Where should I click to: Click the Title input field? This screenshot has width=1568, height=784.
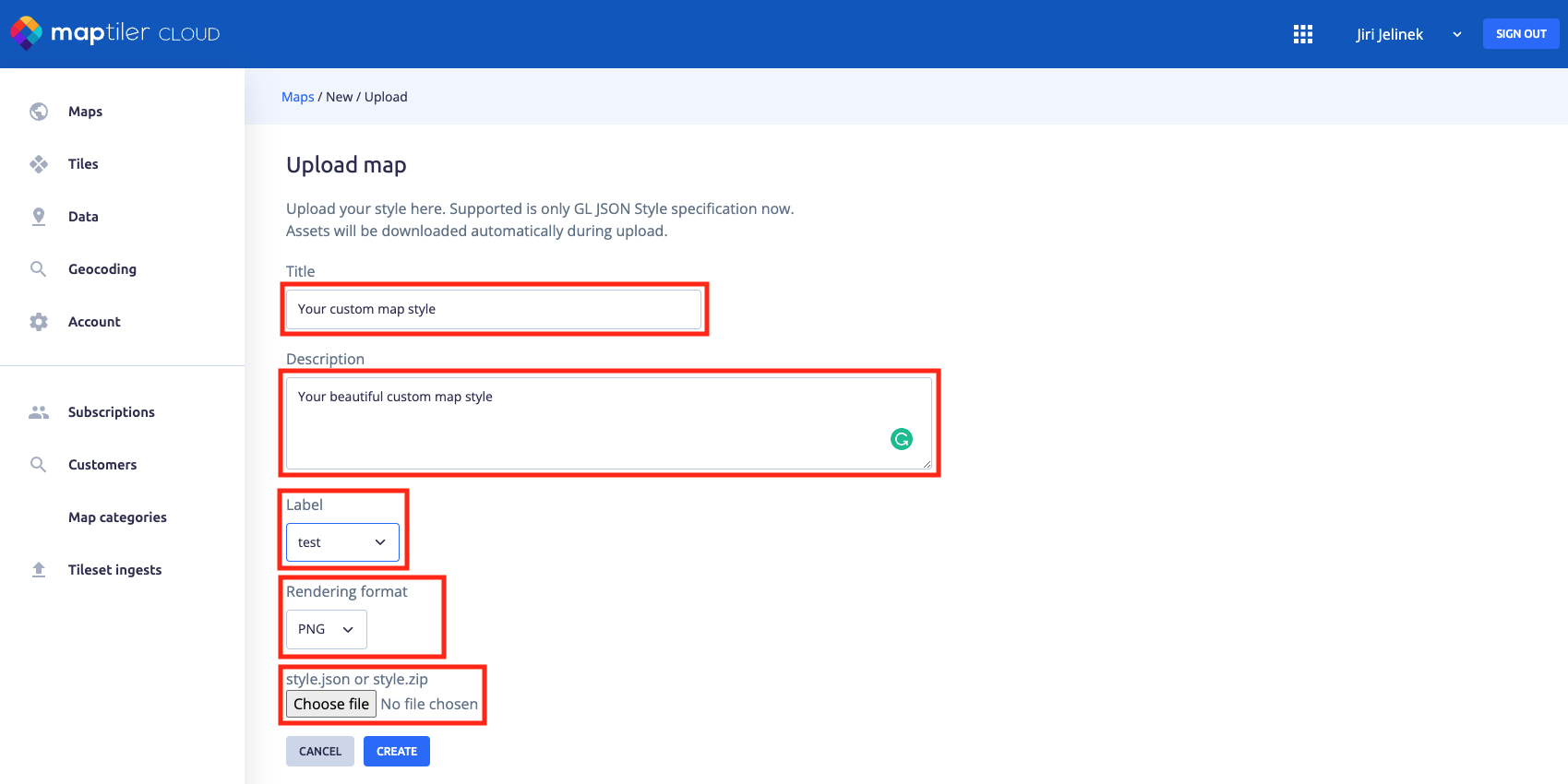(x=494, y=309)
